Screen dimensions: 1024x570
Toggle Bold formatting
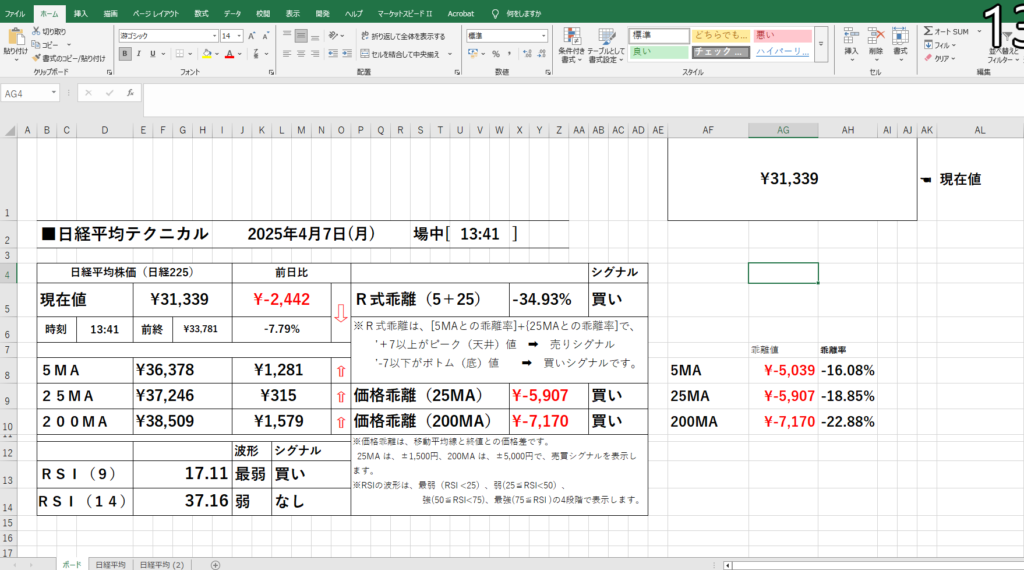(x=125, y=54)
